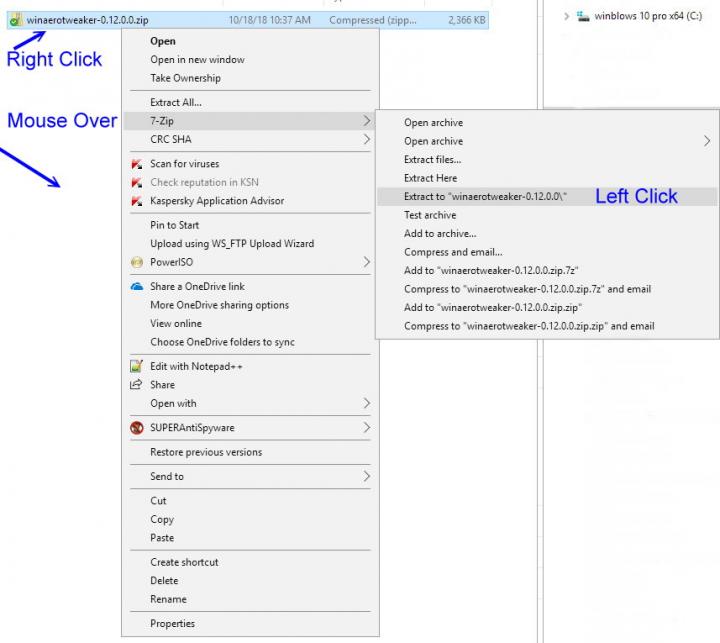Choose Compress to "winaerotweaker-0.12.0.0.zip.zip" and email
Screen dimensions: 720x643
tap(529, 326)
